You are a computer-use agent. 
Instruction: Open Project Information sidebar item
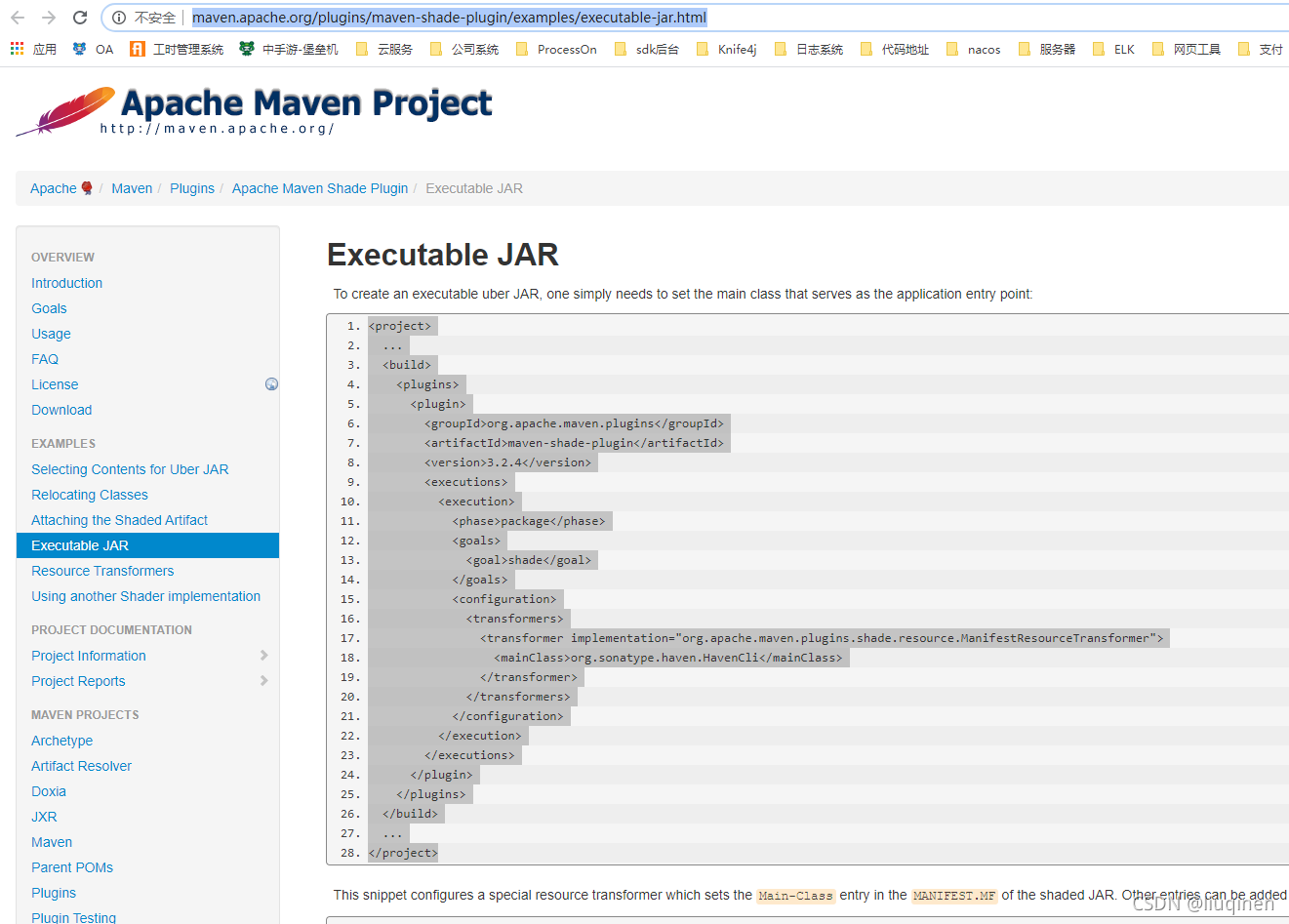pos(89,656)
